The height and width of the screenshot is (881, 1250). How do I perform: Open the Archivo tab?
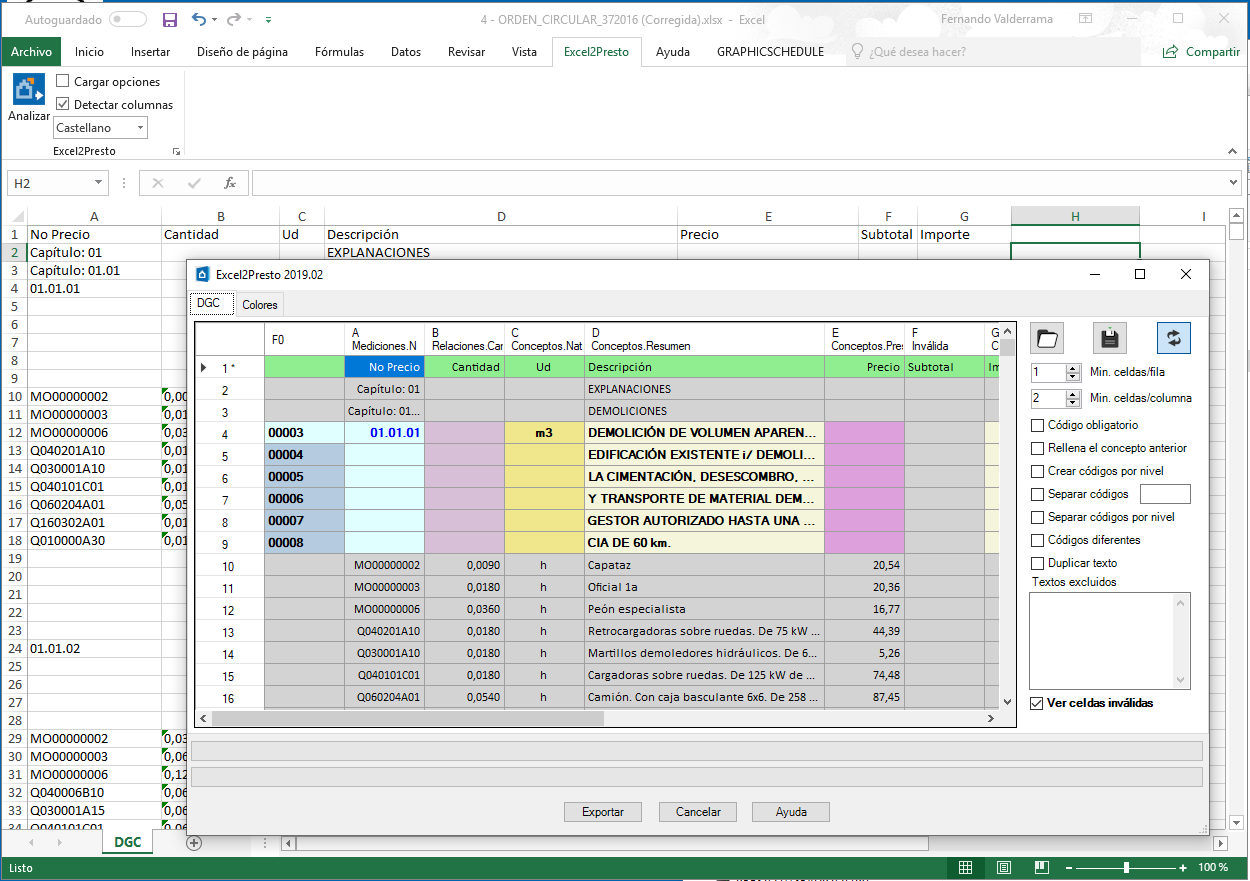31,52
